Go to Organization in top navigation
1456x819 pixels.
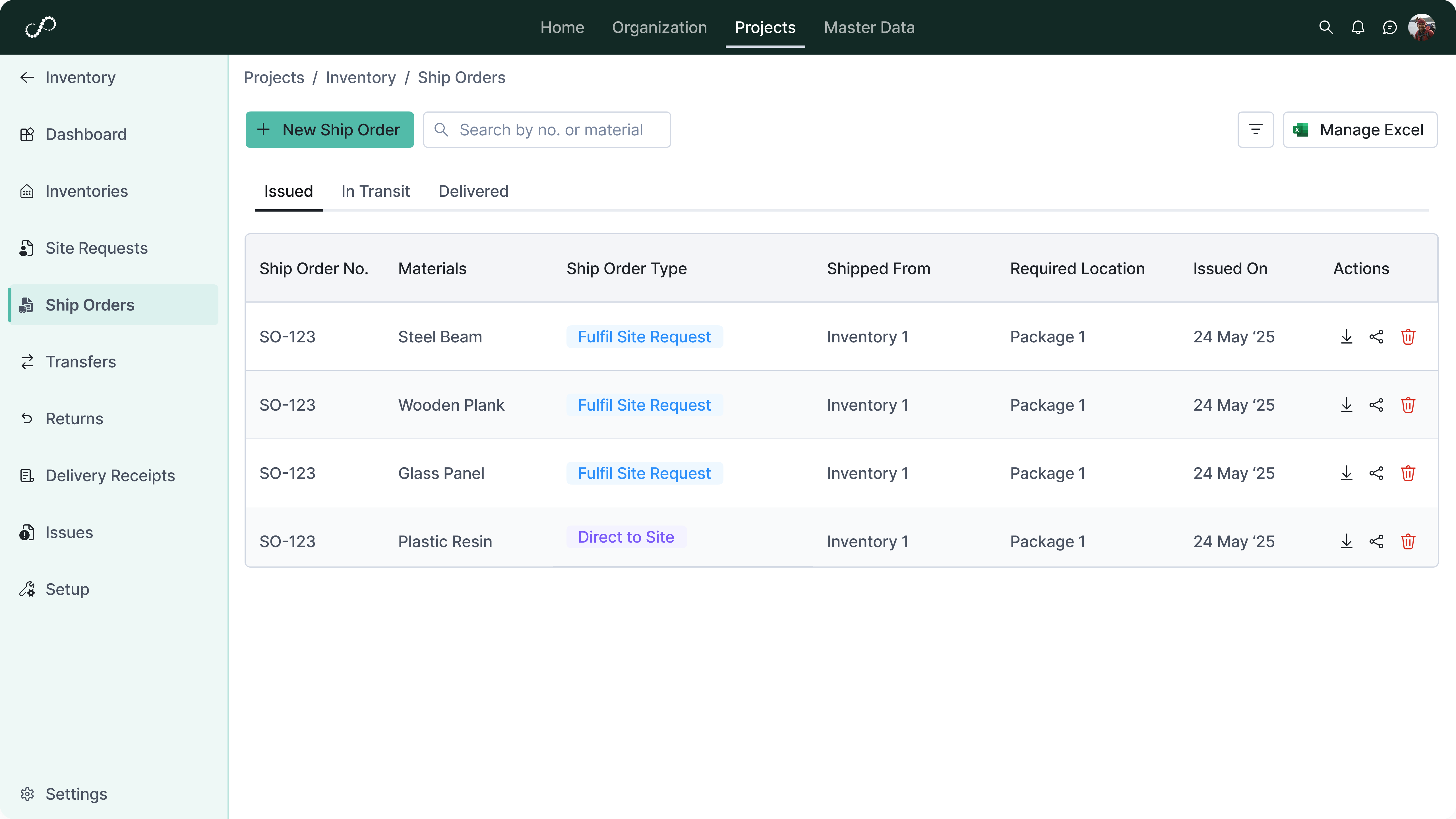(x=659, y=27)
